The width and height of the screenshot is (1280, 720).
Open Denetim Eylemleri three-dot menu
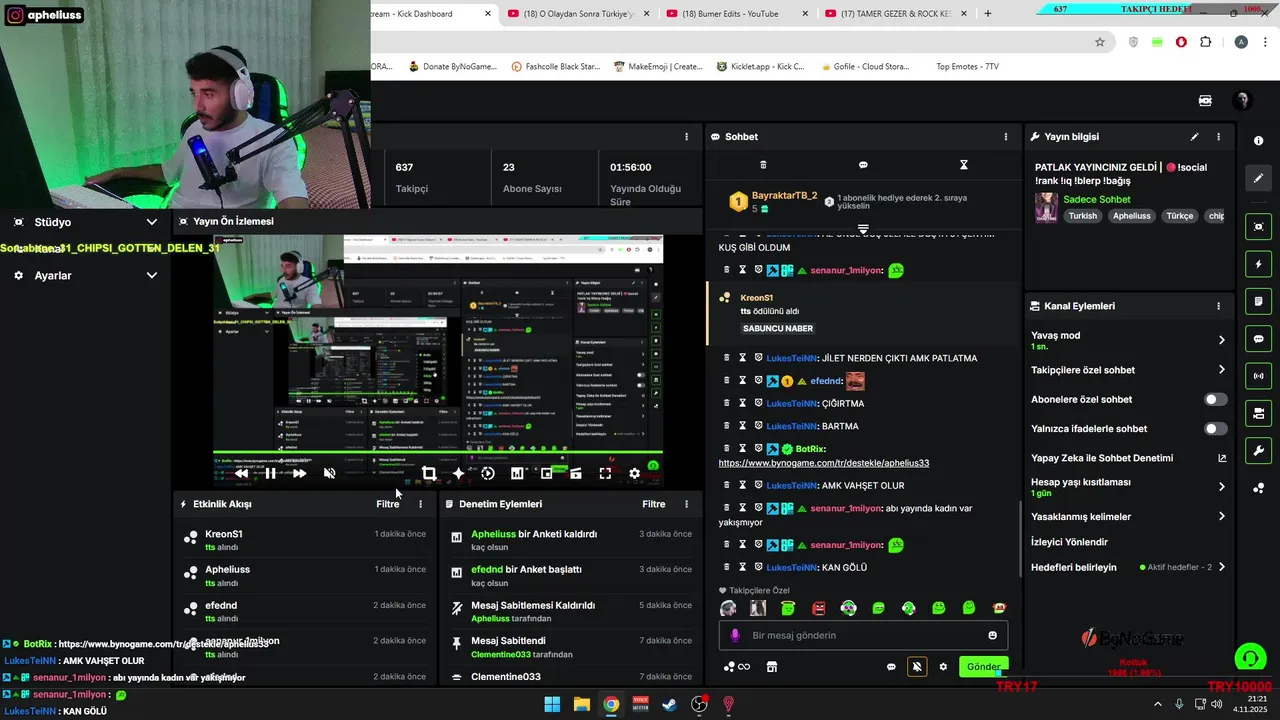686,504
